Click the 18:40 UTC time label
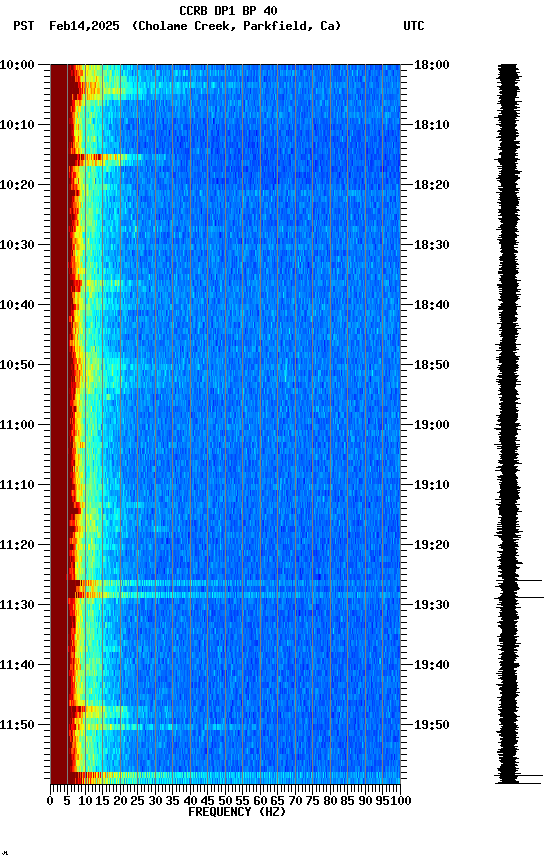The height and width of the screenshot is (864, 552). click(x=432, y=305)
